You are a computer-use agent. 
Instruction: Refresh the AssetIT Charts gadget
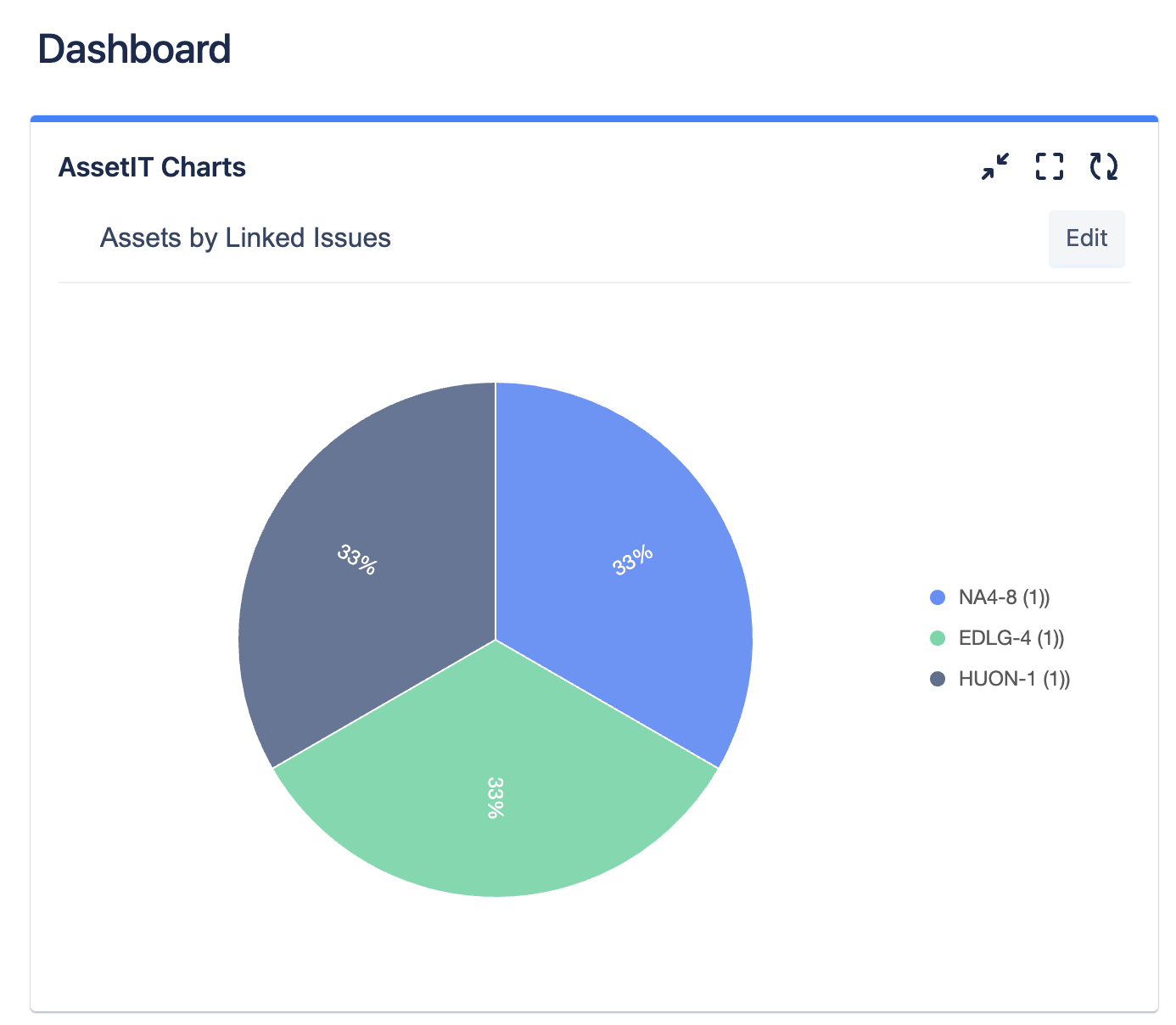pyautogui.click(x=1104, y=166)
